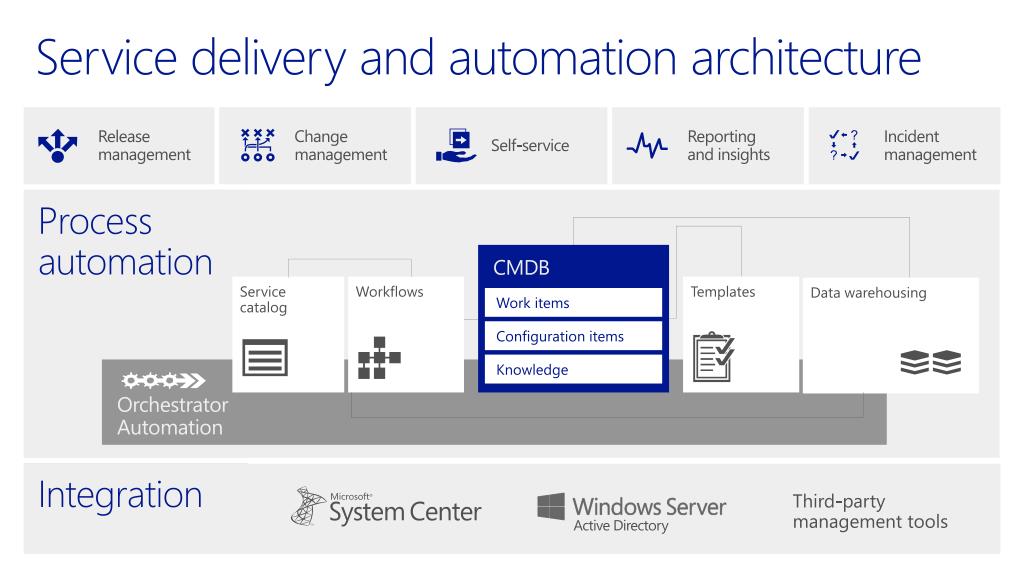Click the Windows Server text

(x=649, y=506)
